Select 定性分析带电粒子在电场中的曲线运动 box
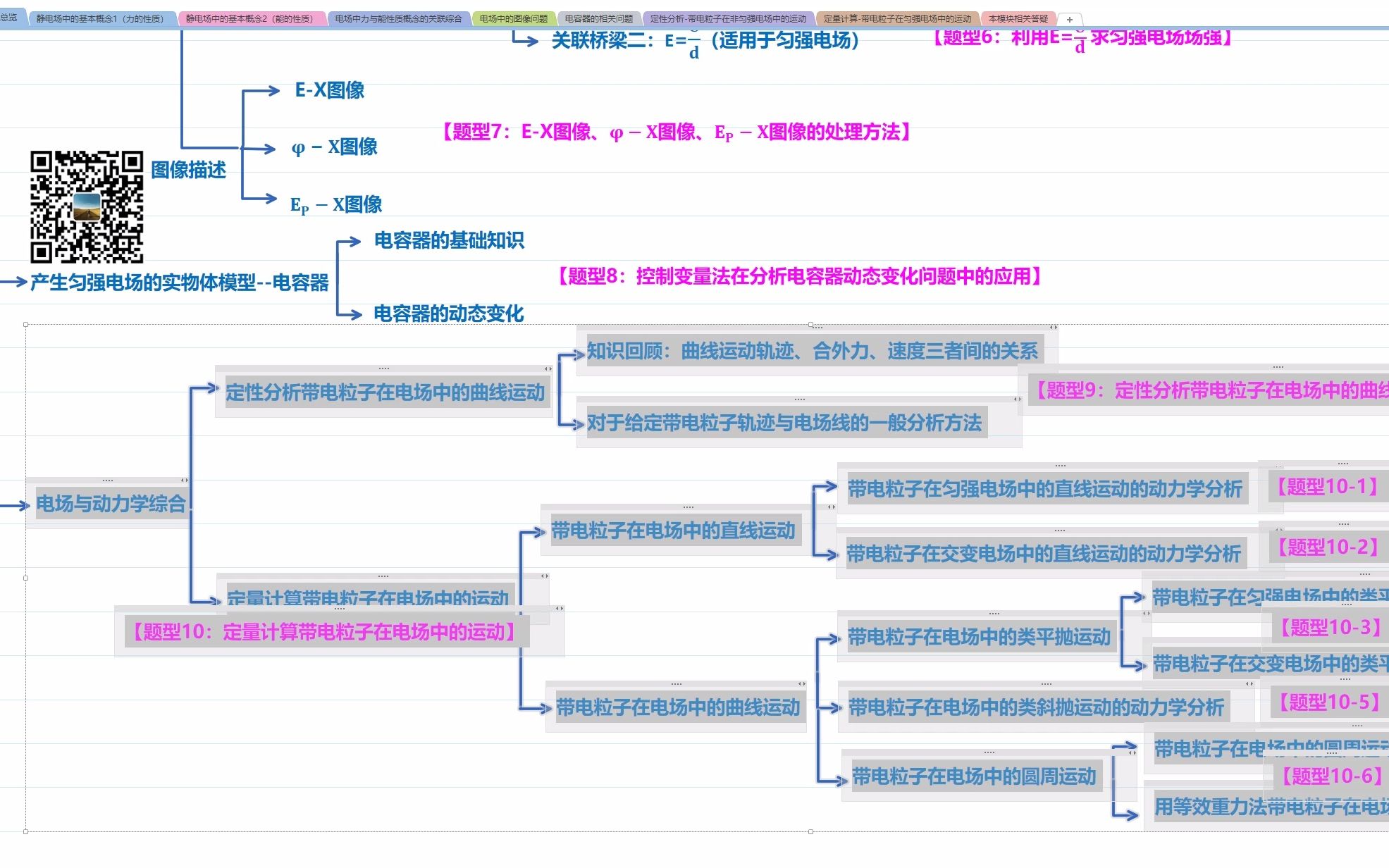Image resolution: width=1389 pixels, height=868 pixels. click(385, 392)
